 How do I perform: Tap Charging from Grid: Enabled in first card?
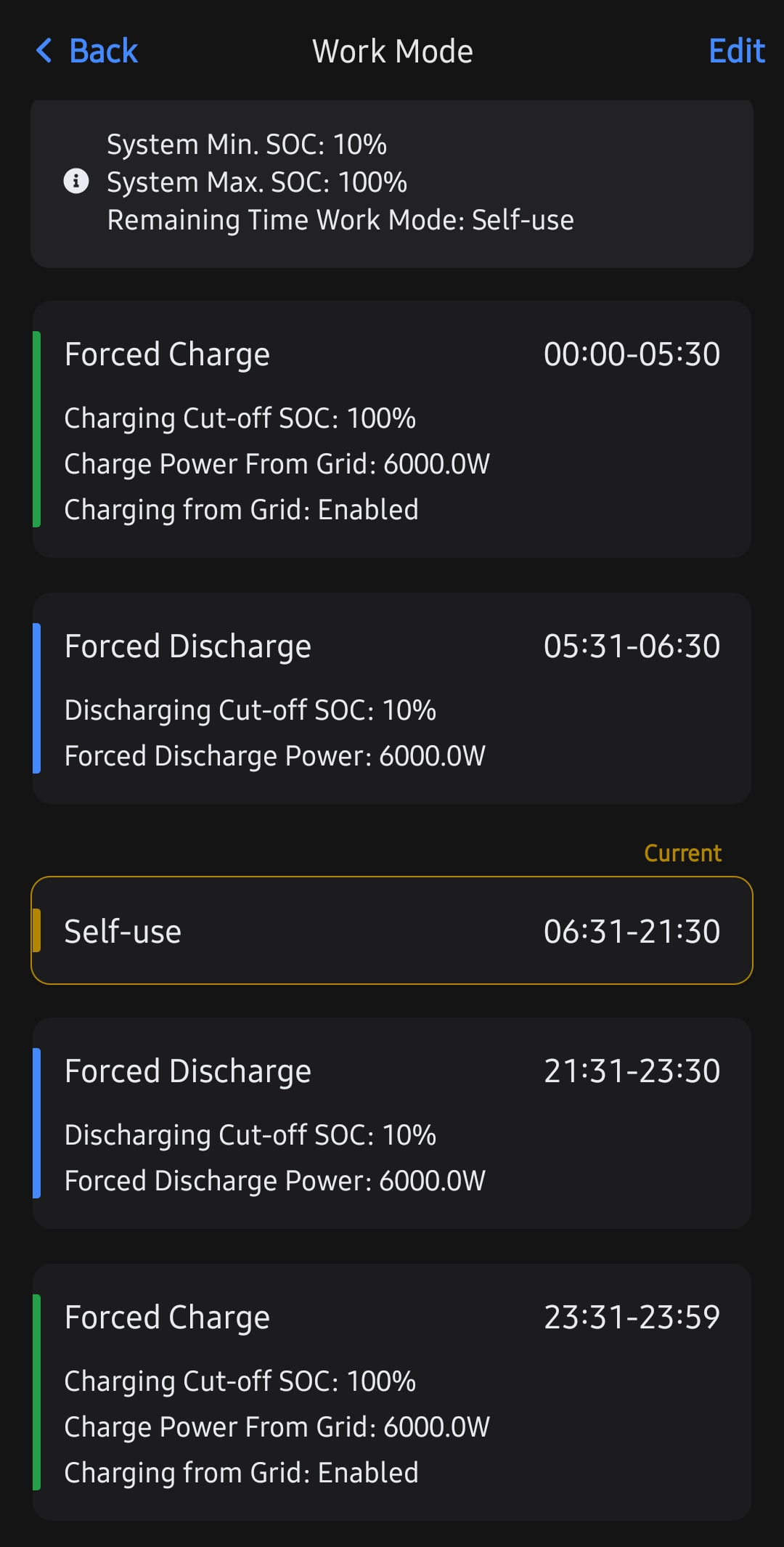(x=241, y=510)
